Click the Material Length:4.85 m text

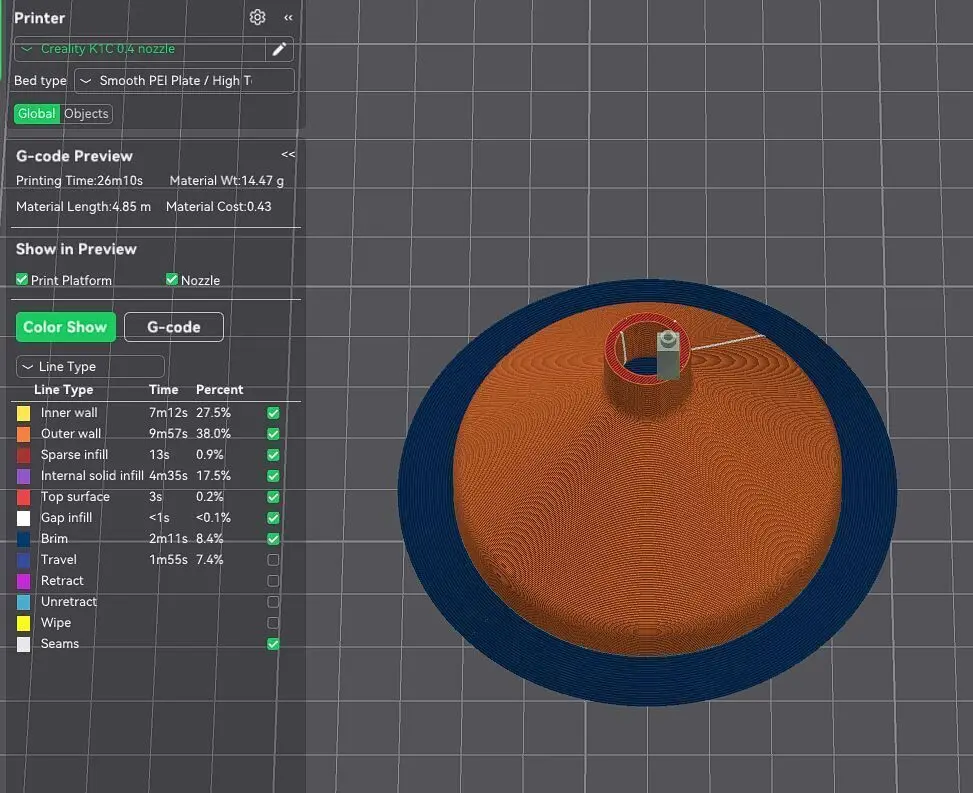tap(83, 207)
